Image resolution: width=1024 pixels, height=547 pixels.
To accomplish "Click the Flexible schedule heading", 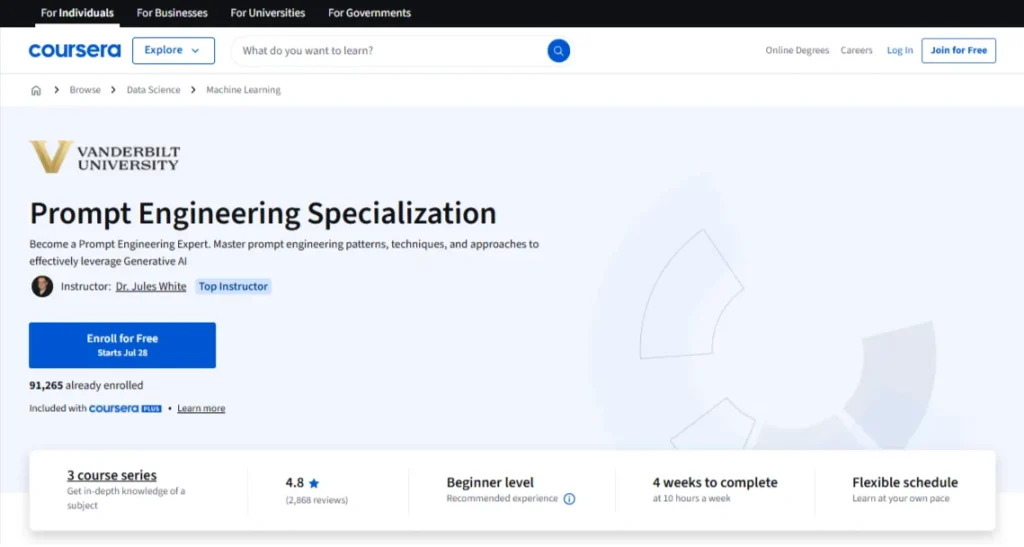I will click(x=904, y=482).
